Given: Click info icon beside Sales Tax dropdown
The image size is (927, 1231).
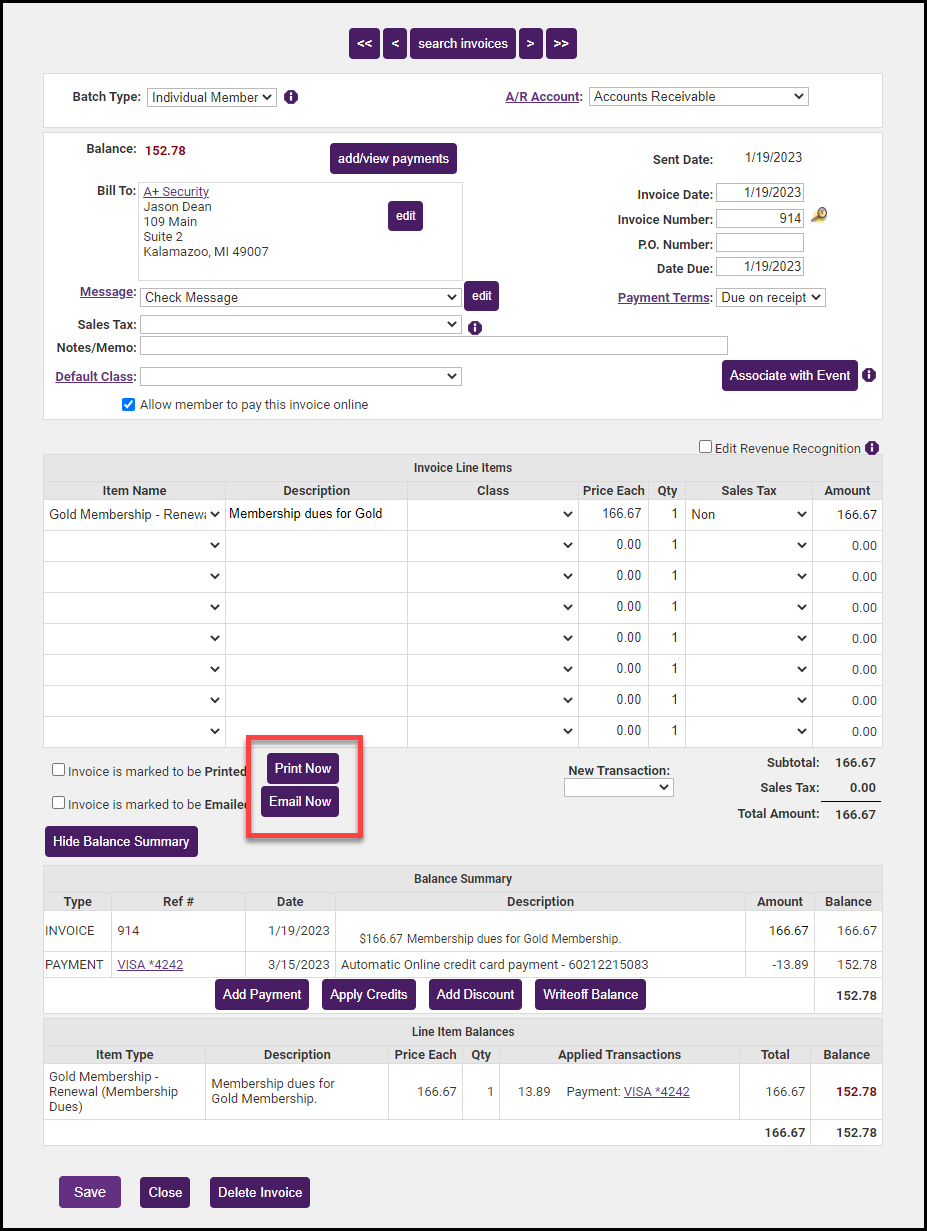Looking at the screenshot, I should pyautogui.click(x=475, y=327).
